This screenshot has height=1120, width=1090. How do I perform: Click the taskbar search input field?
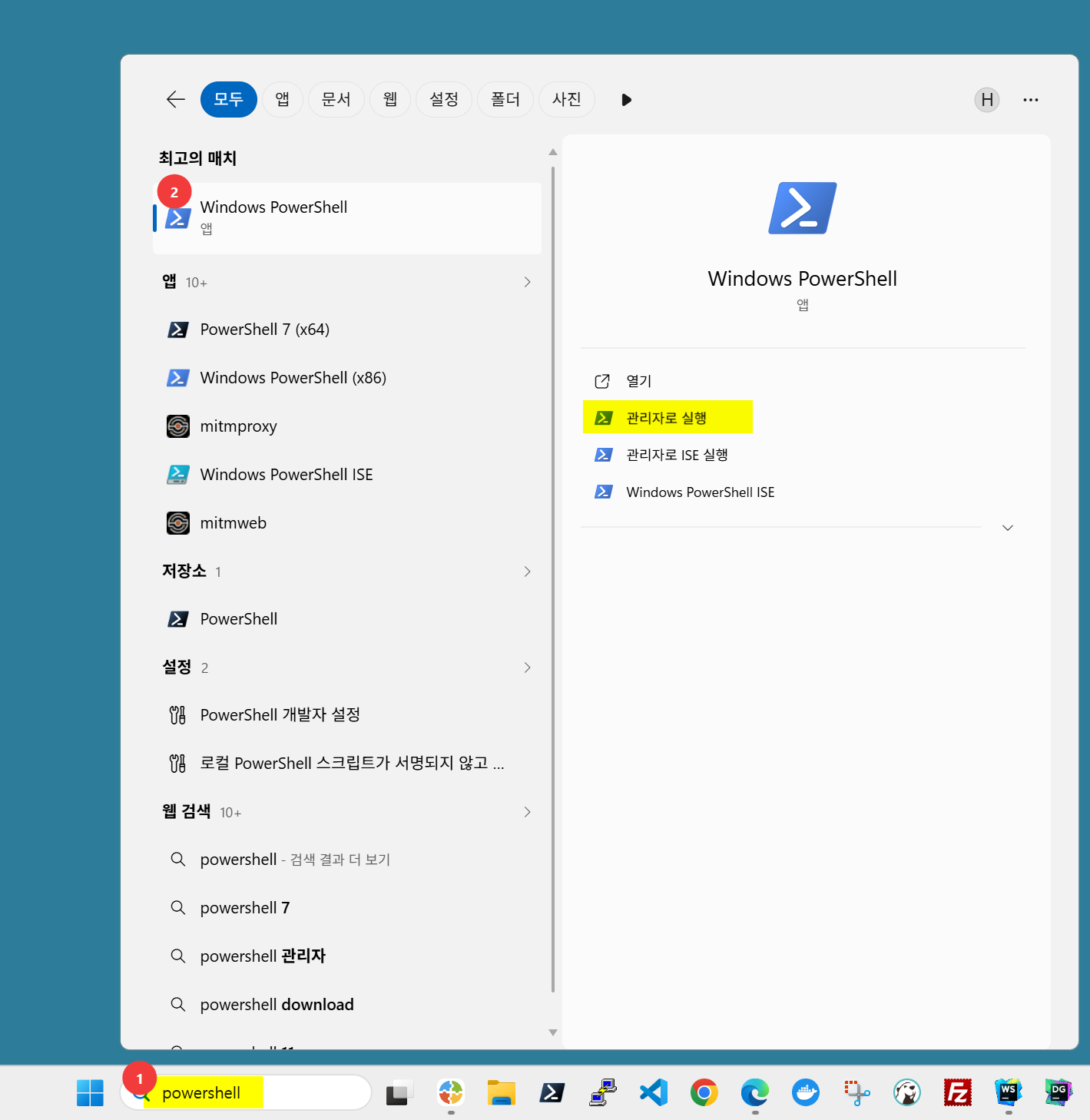(246, 1092)
